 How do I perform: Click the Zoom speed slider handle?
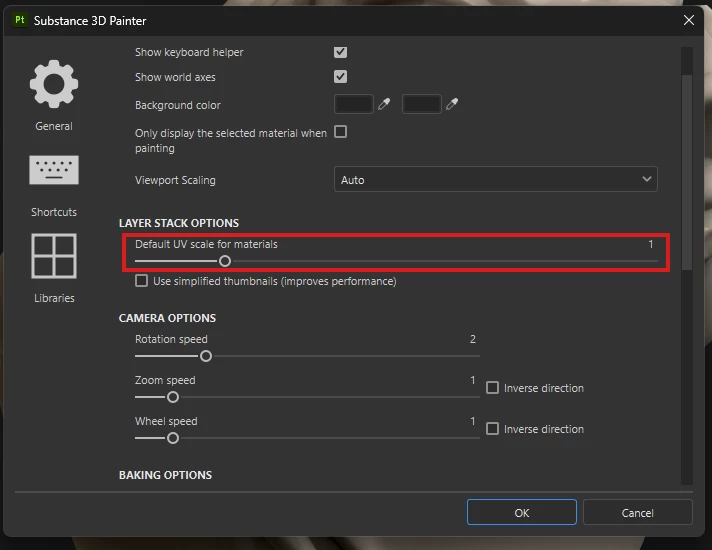(173, 397)
